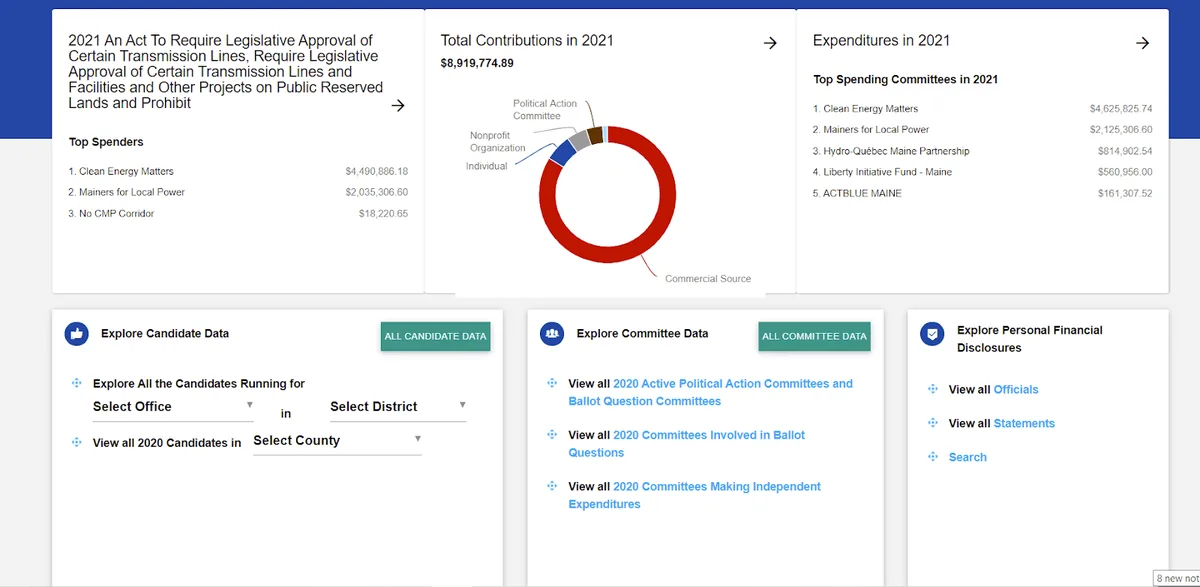1200x587 pixels.
Task: Click the ALL COMMITTEE DATA button
Action: coord(814,336)
